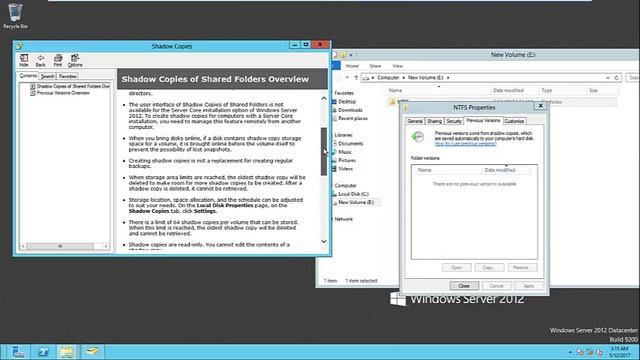Open the Customize tab in NTFS Properties
Image resolution: width=640 pixels, height=360 pixels.
coord(514,121)
